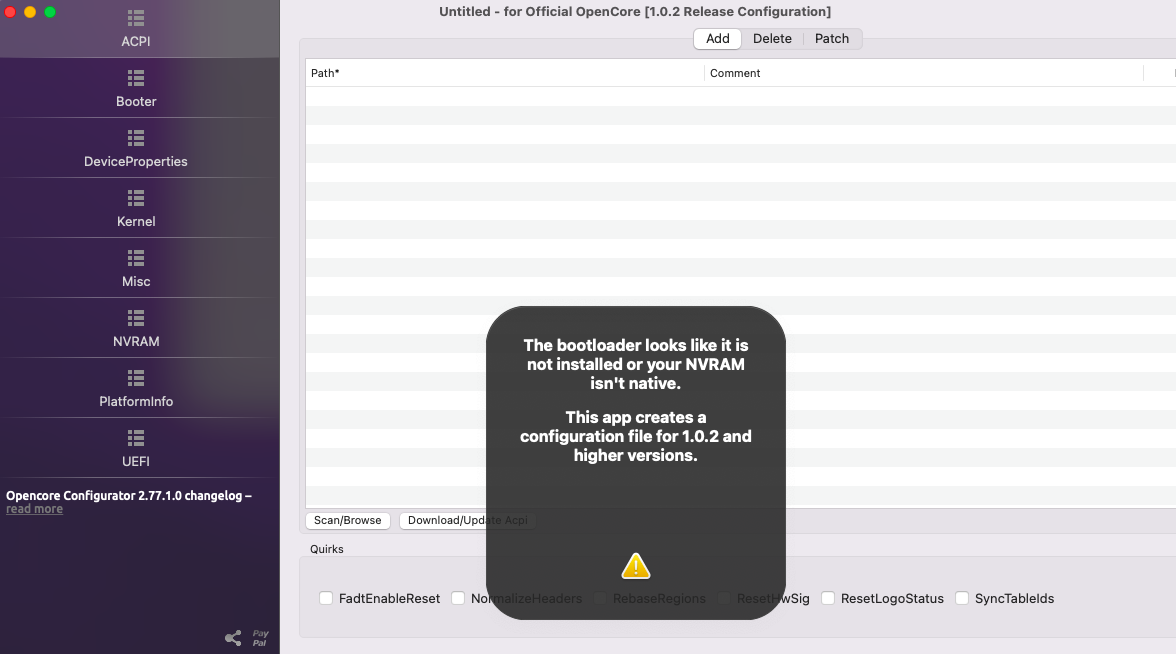Switch to the Delete tab
Screen dimensions: 1176x654
click(772, 39)
